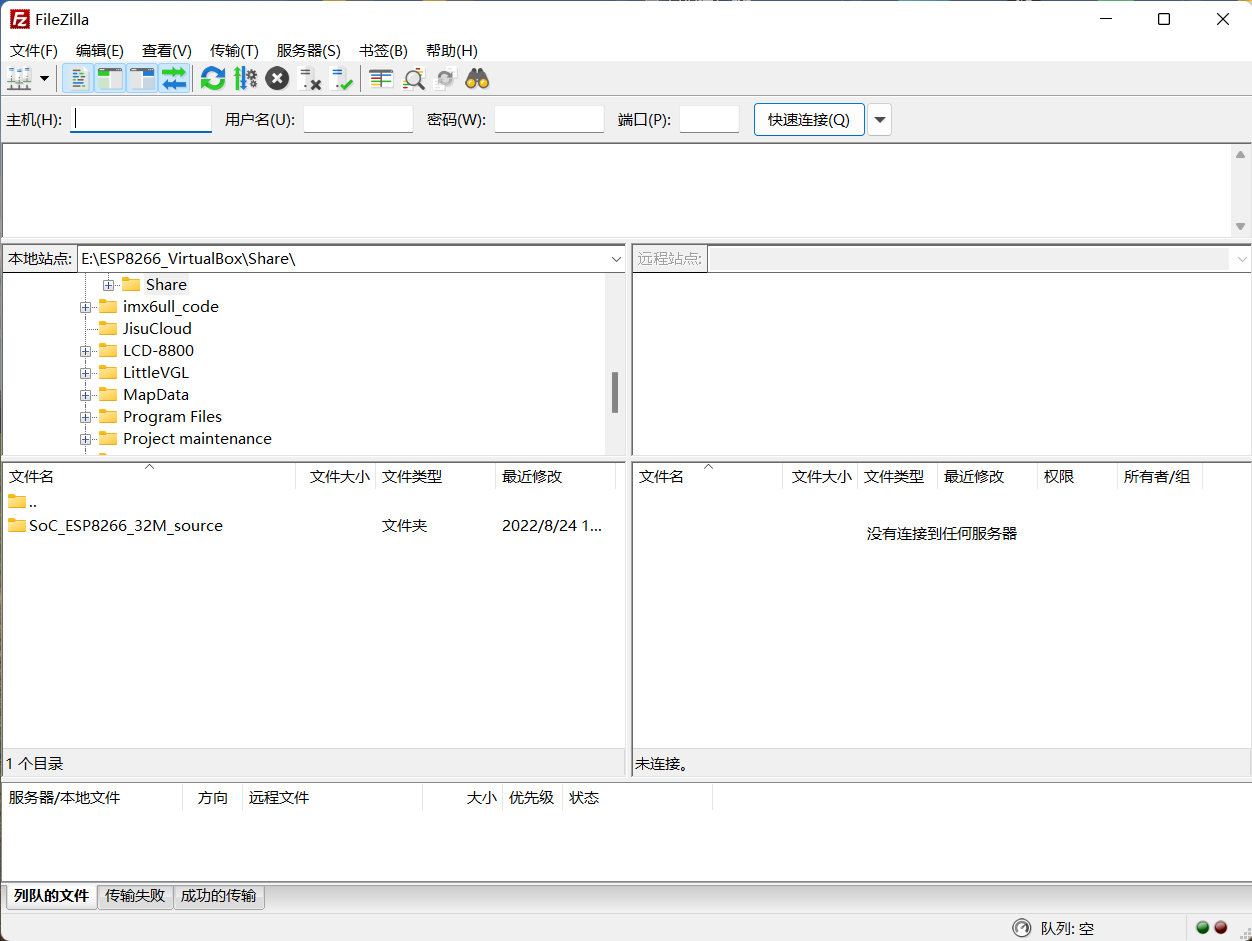Click the FileZilla title bar icon
The height and width of the screenshot is (941, 1252).
19,19
